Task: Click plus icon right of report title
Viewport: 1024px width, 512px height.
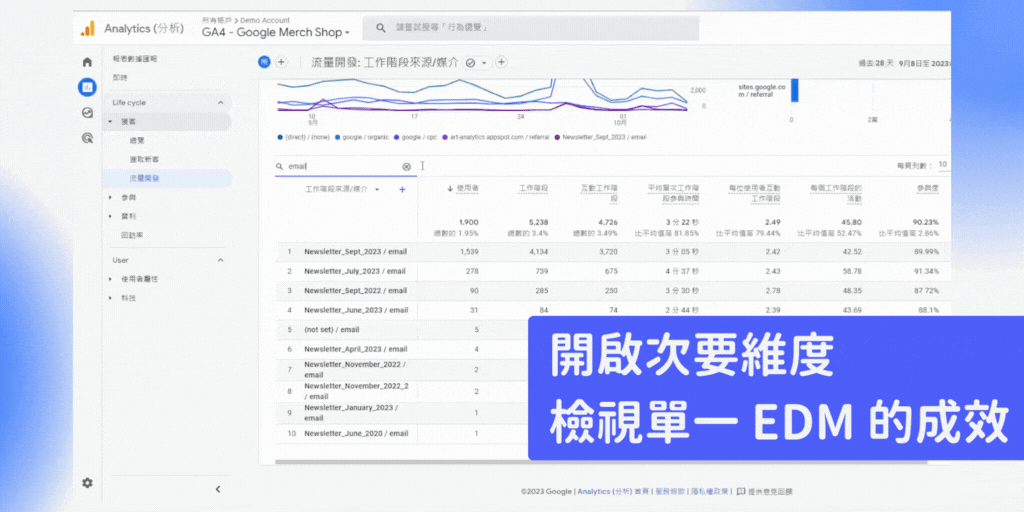Action: (502, 62)
